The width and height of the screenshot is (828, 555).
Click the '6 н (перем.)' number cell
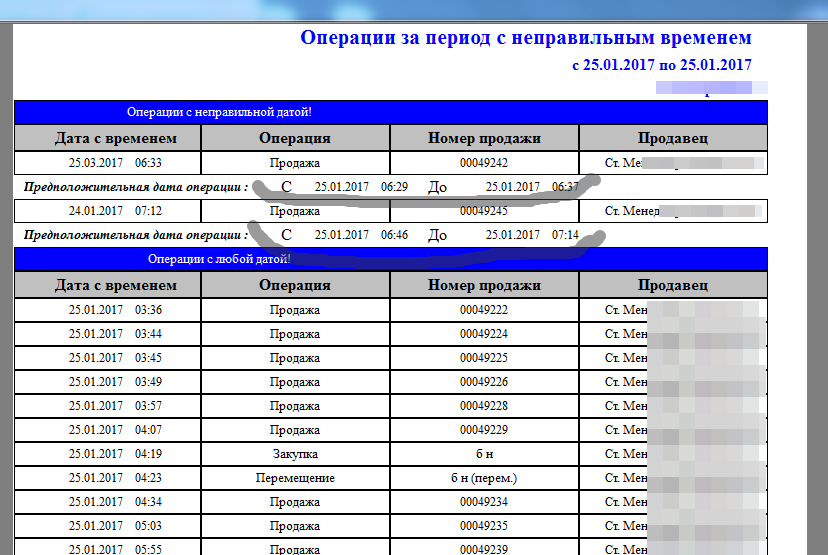tap(484, 478)
